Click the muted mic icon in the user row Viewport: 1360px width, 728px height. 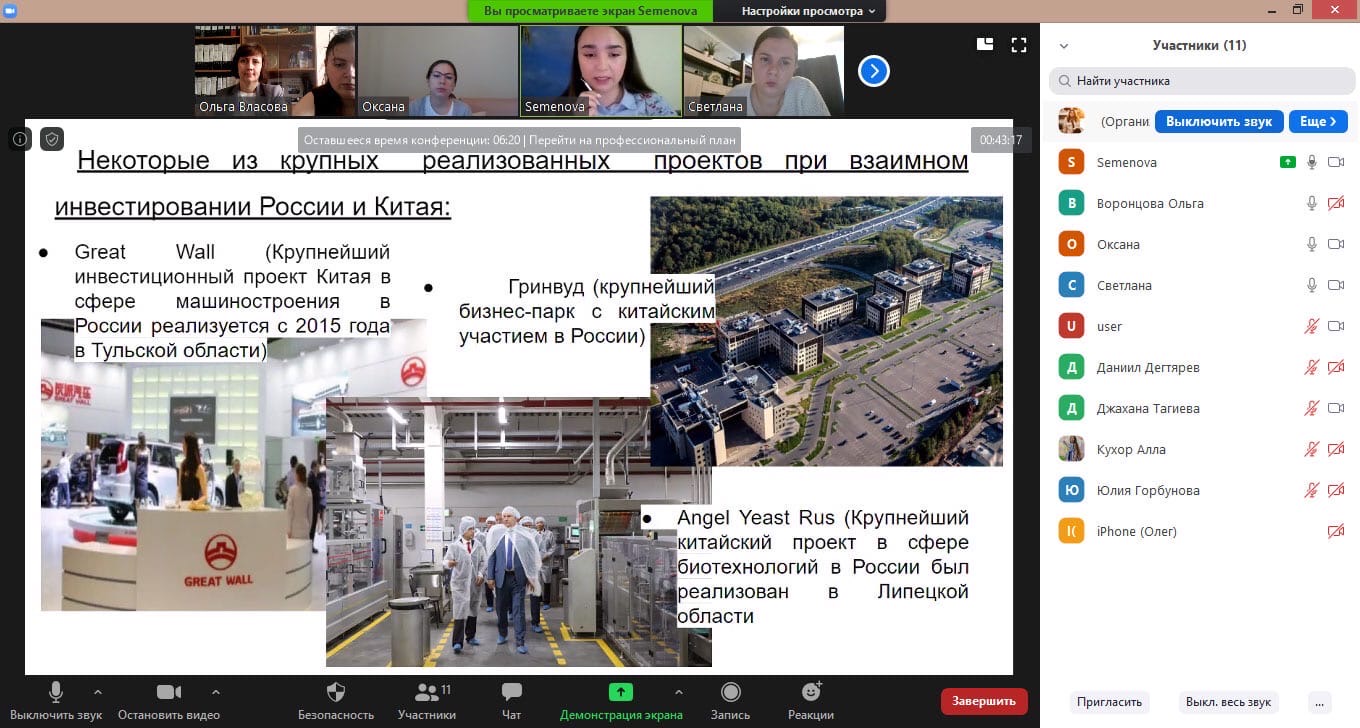click(1312, 326)
